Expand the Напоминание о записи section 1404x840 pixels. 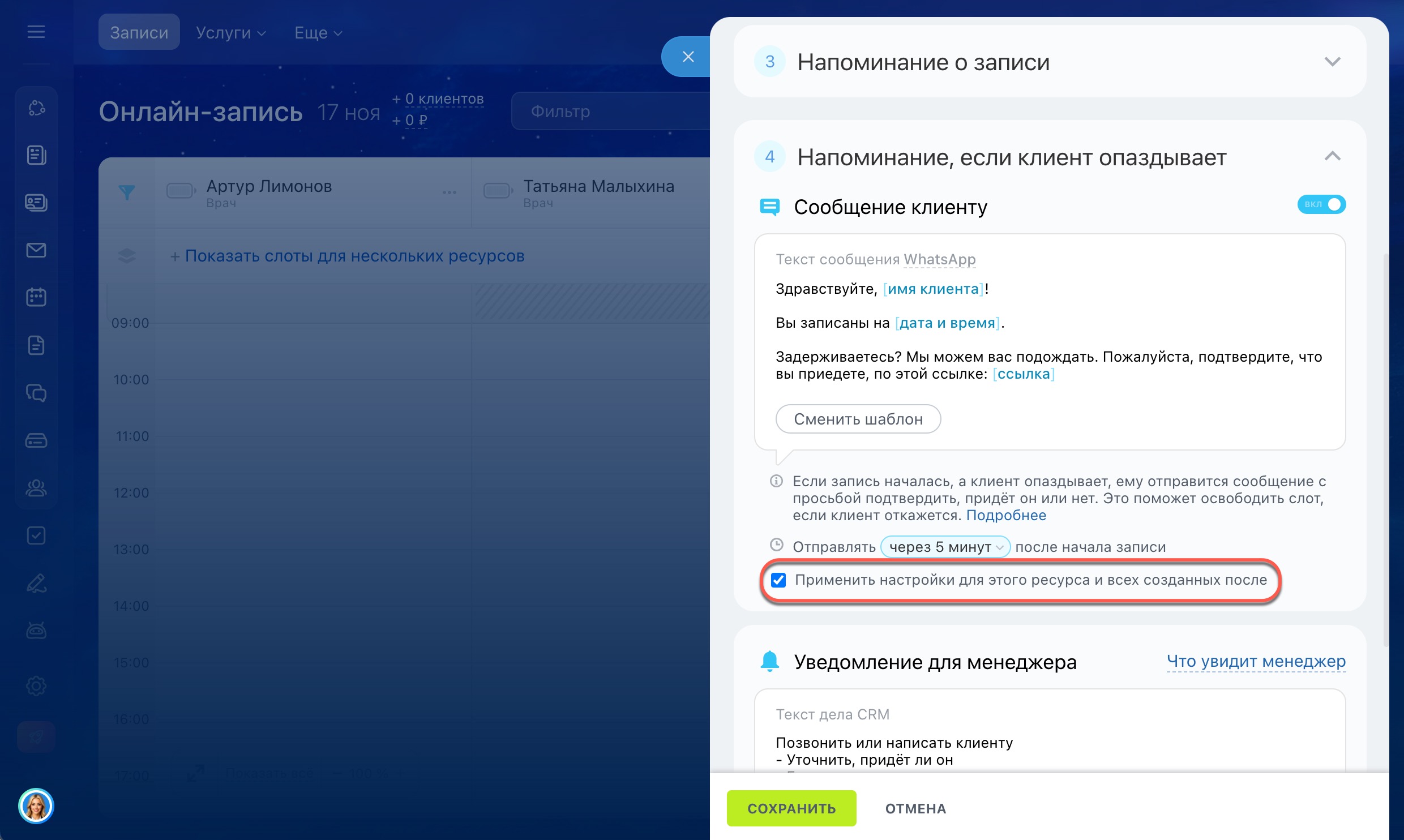pos(1332,62)
